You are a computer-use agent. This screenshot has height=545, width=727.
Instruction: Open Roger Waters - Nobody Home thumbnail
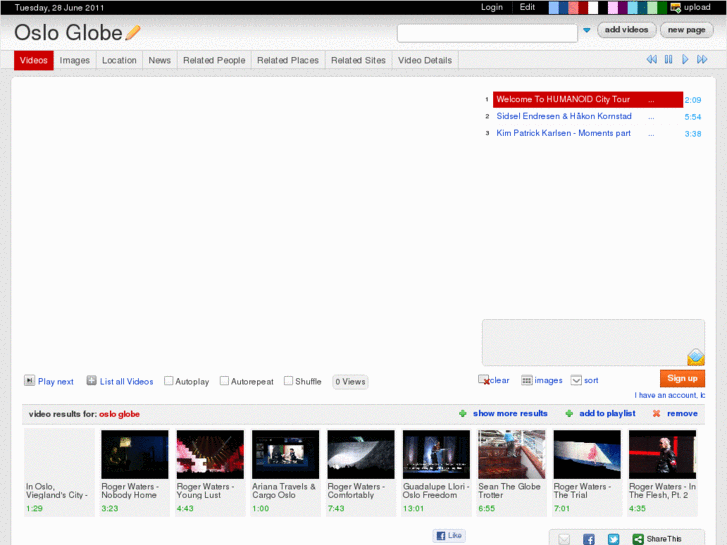pos(134,454)
